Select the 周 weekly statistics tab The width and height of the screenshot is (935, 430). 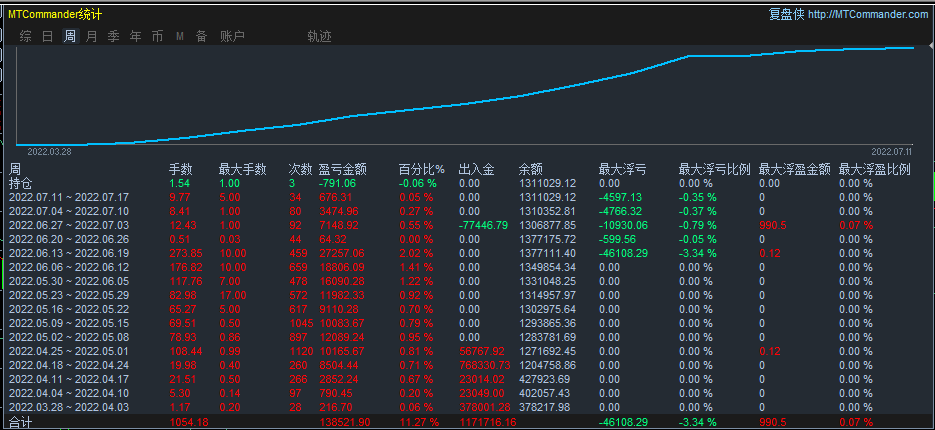coord(69,36)
